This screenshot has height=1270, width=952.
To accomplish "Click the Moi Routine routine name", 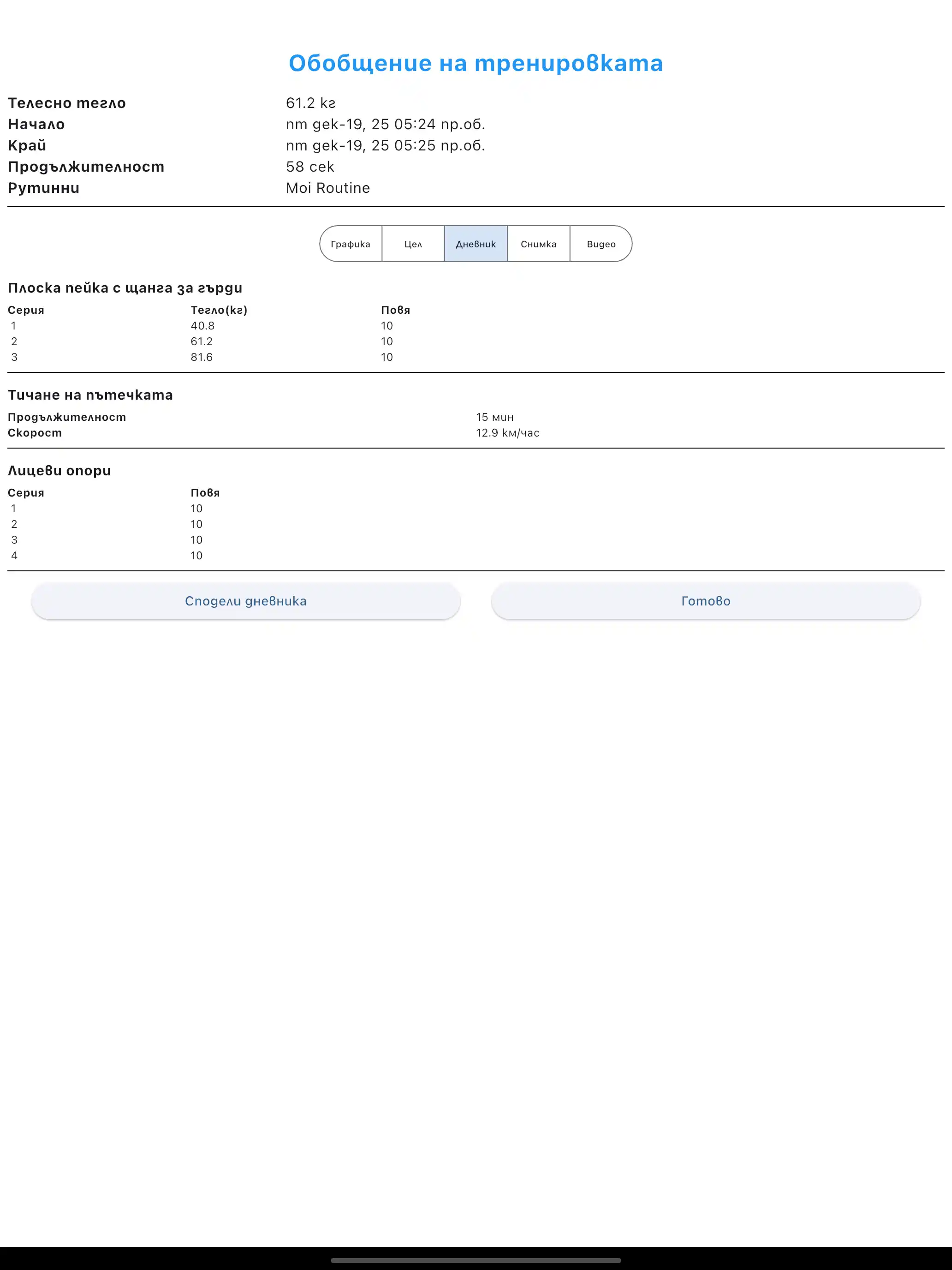I will (327, 188).
